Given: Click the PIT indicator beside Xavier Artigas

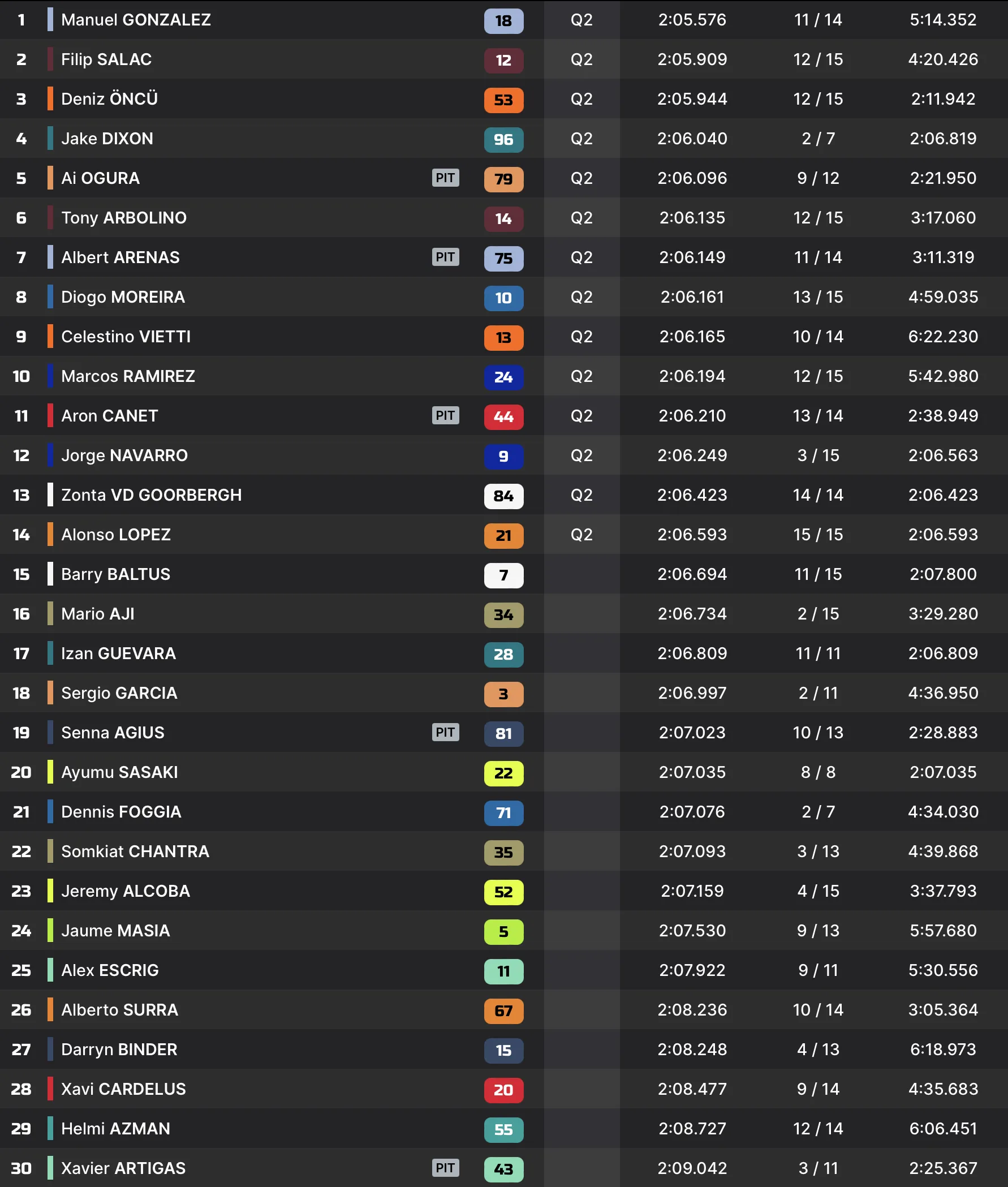Looking at the screenshot, I should tap(445, 1168).
